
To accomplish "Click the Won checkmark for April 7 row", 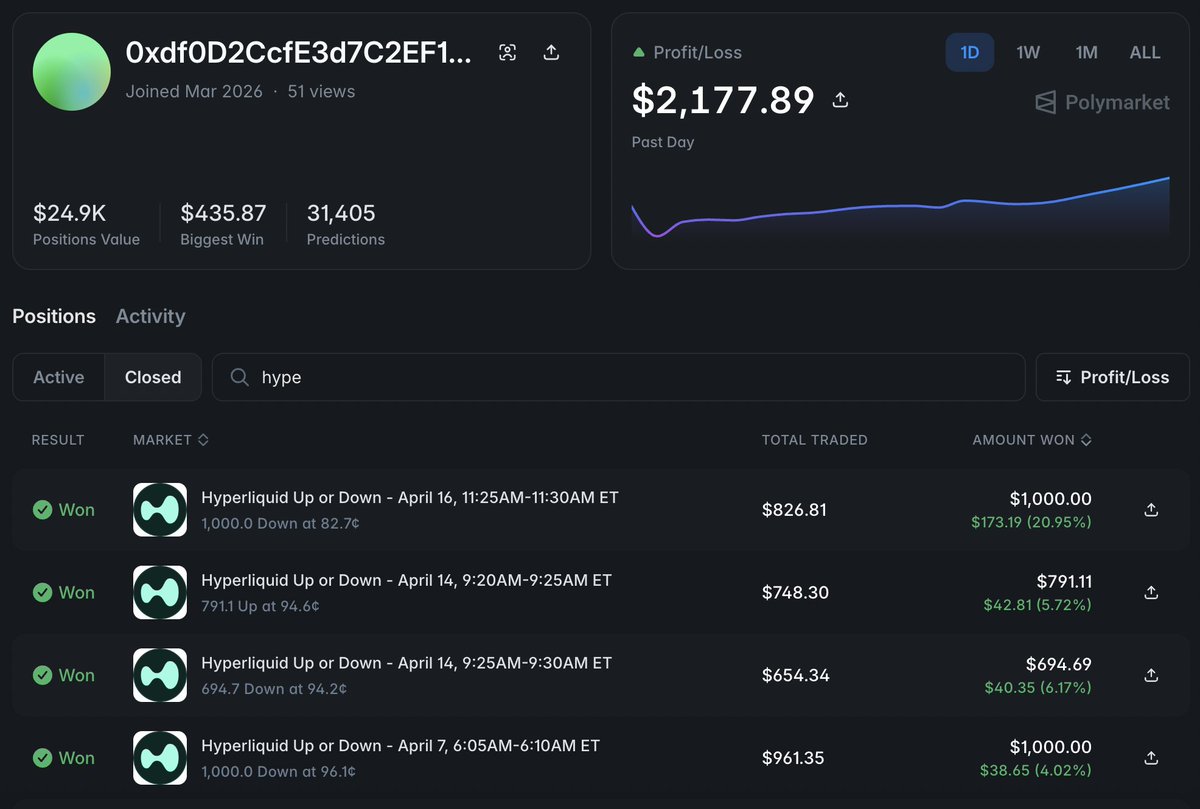I will tap(42, 758).
